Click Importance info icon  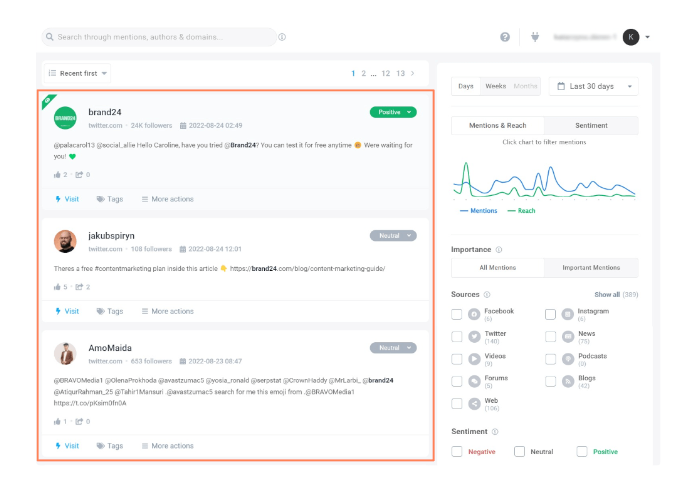499,250
